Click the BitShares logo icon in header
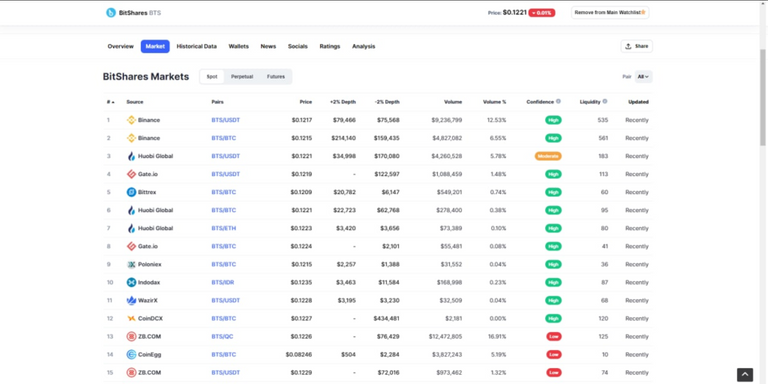 tap(111, 13)
